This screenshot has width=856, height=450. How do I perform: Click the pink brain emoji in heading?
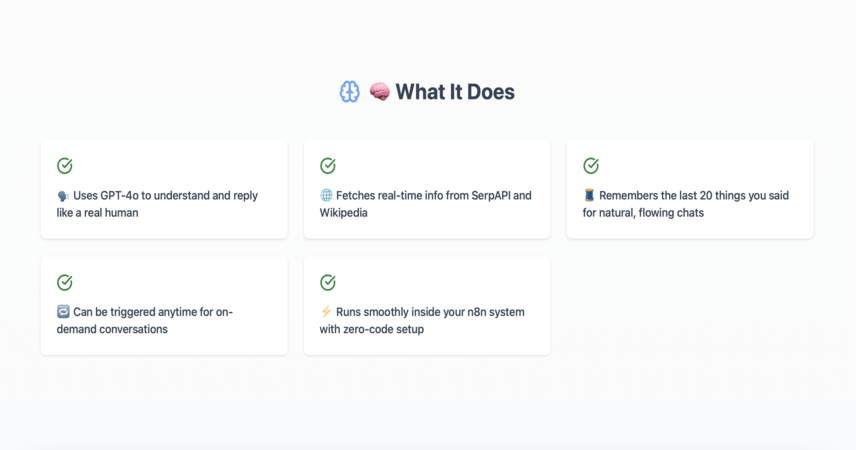coord(379,92)
